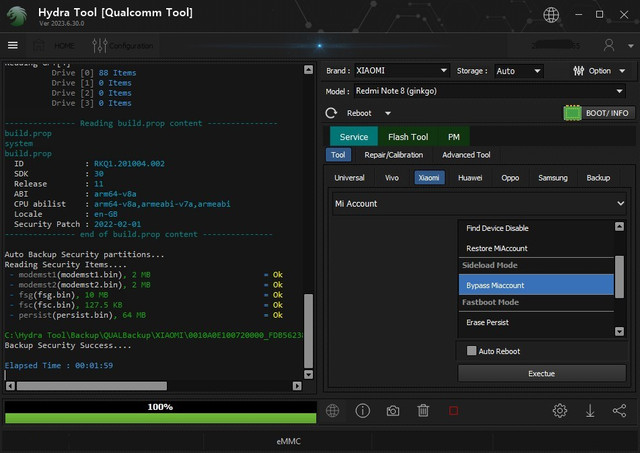Select the Backup tab
This screenshot has height=453, width=640.
click(598, 178)
